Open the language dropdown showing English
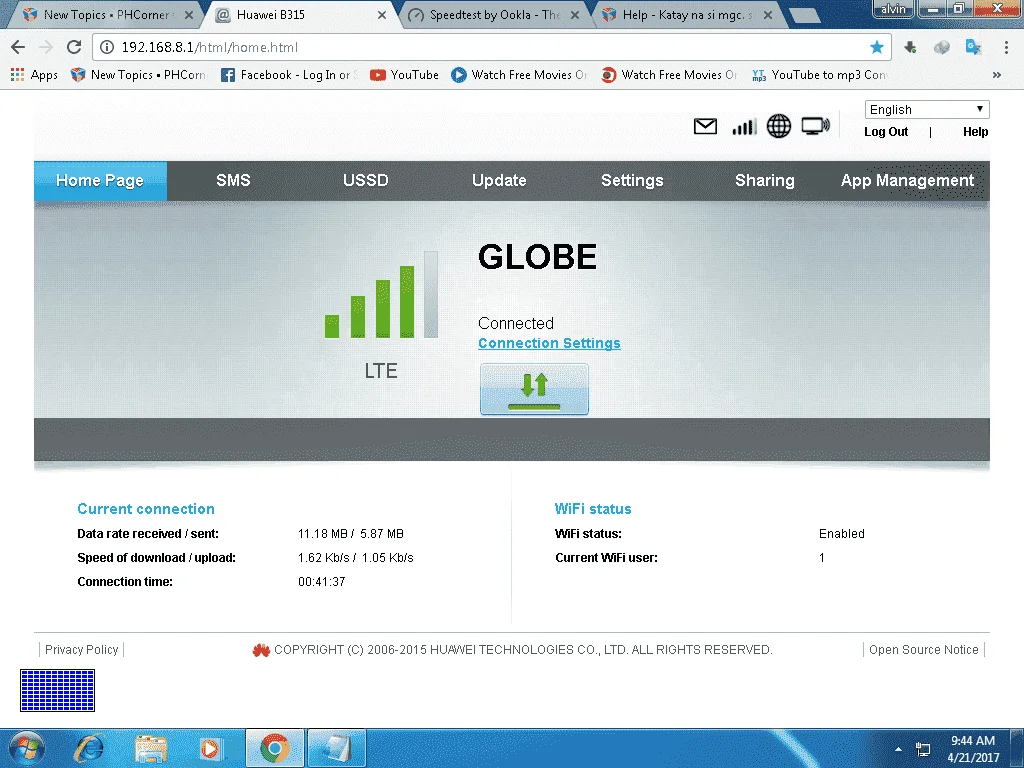Image resolution: width=1024 pixels, height=768 pixels. [927, 109]
